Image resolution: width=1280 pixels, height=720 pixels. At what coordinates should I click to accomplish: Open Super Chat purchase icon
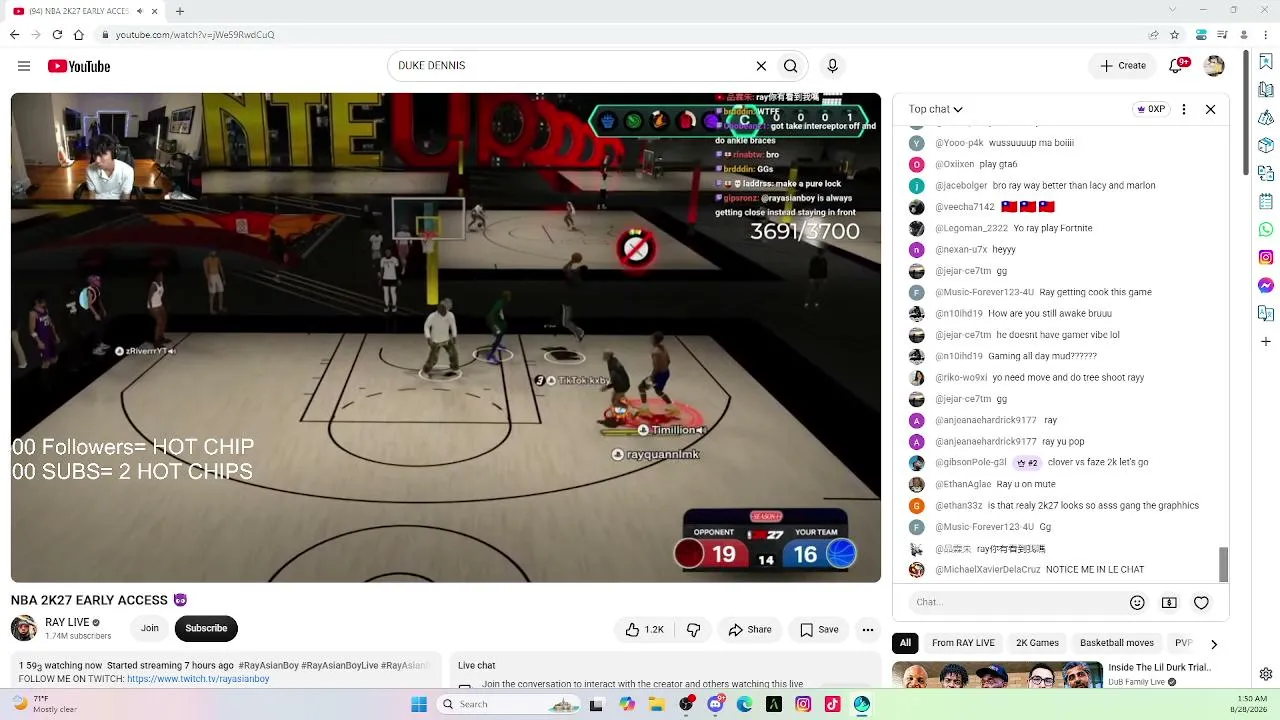tap(1169, 602)
